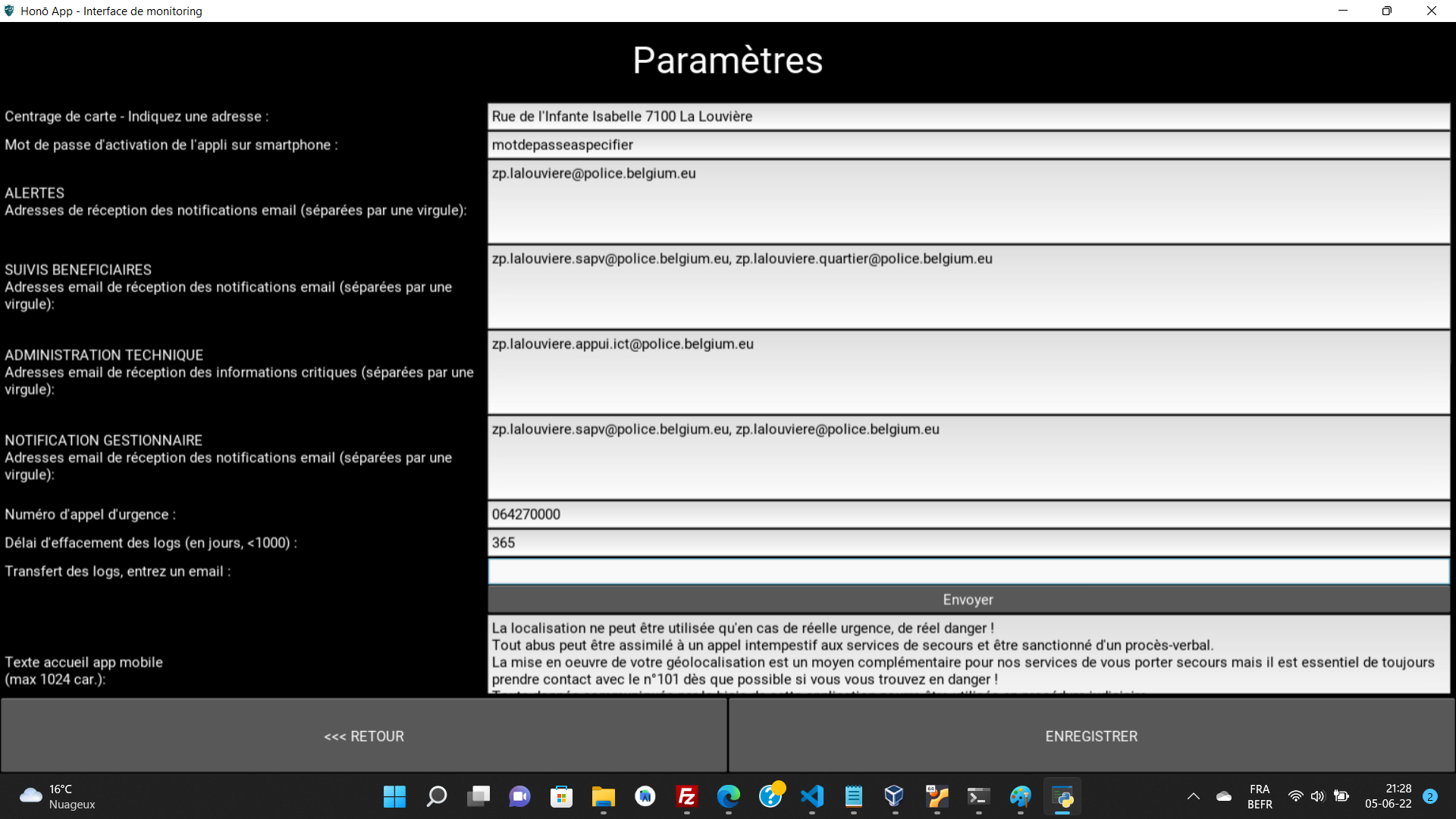Open the terminal icon in taskbar

click(x=978, y=796)
